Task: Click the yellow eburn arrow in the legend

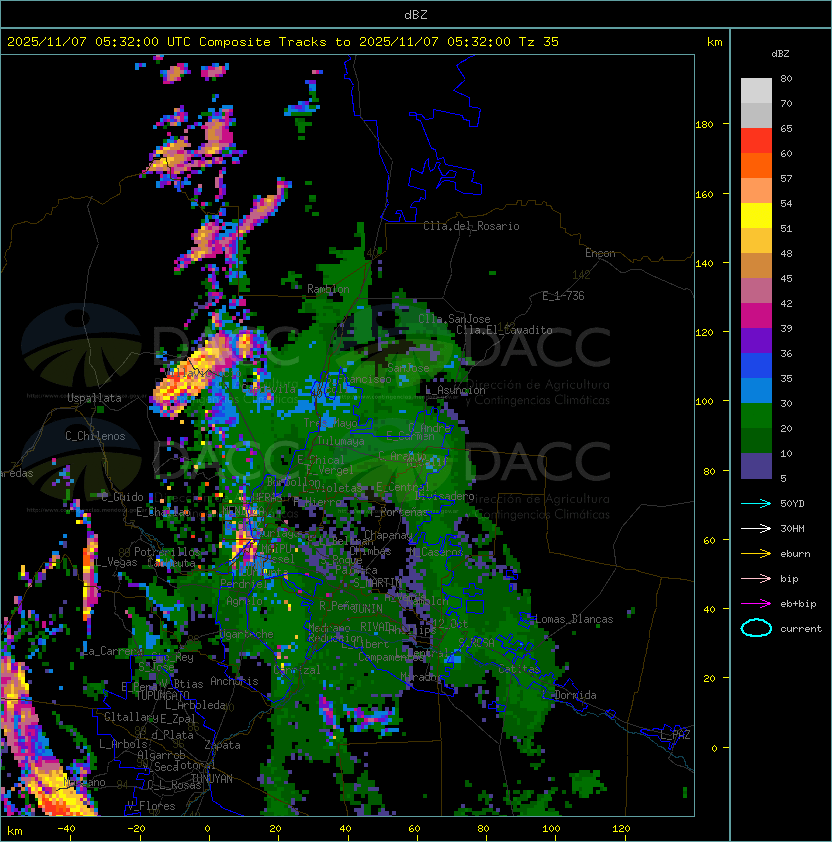Action: (756, 554)
